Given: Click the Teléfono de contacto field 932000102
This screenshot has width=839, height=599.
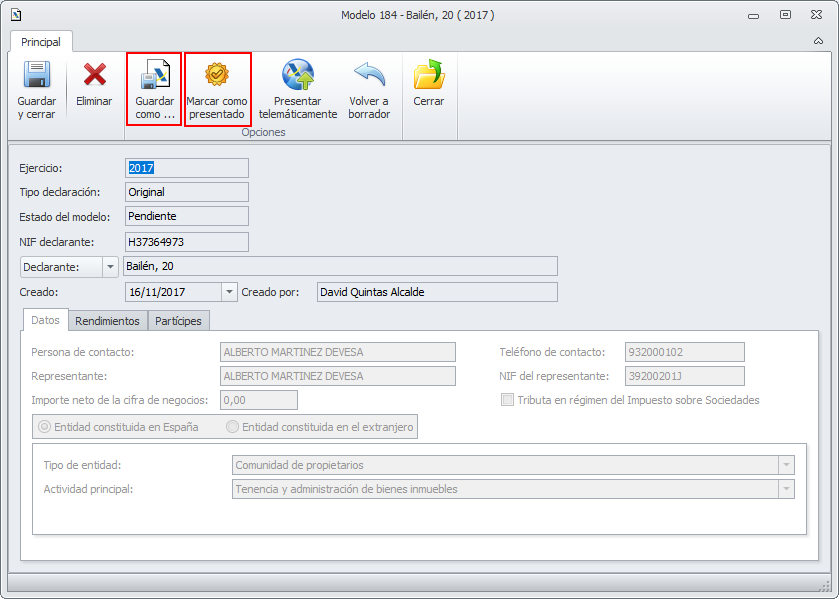Looking at the screenshot, I should pos(685,352).
